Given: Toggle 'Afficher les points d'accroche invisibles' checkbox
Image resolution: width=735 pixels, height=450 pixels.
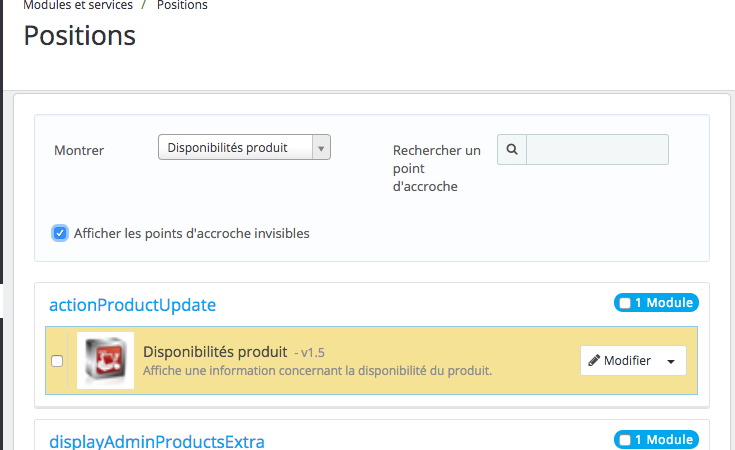Looking at the screenshot, I should [x=60, y=233].
